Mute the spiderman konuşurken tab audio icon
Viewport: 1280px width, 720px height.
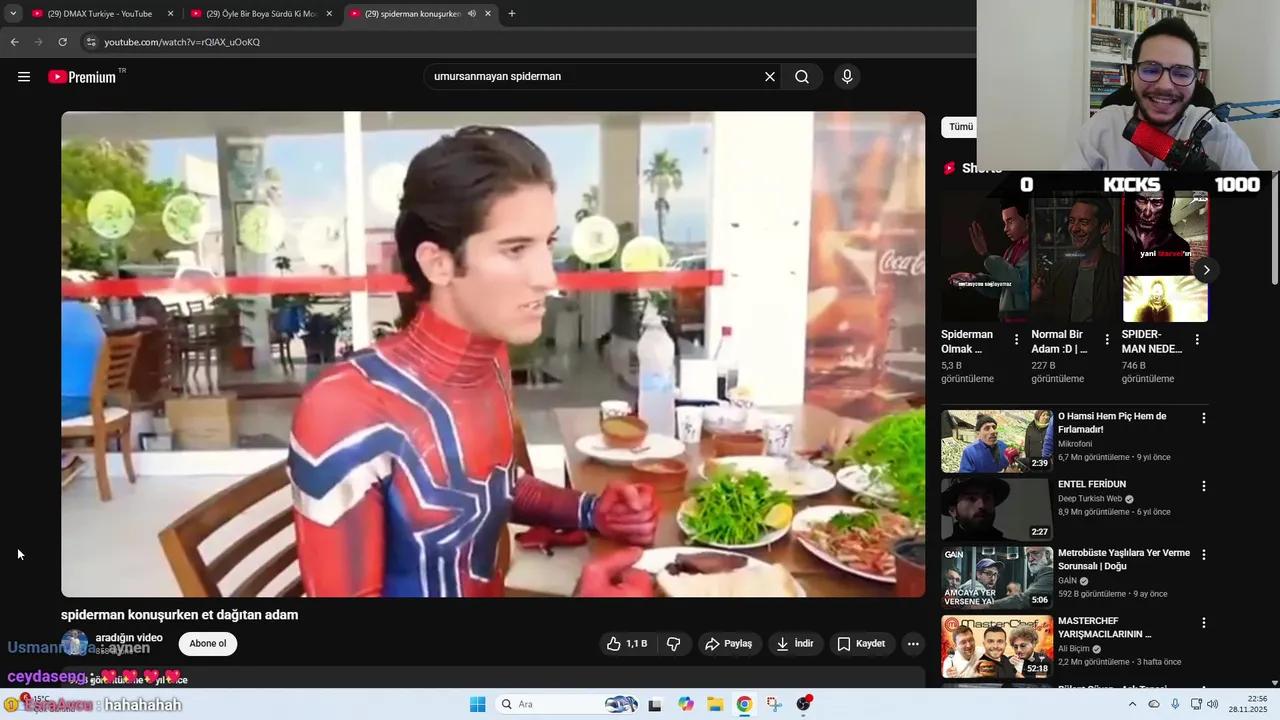pyautogui.click(x=472, y=14)
